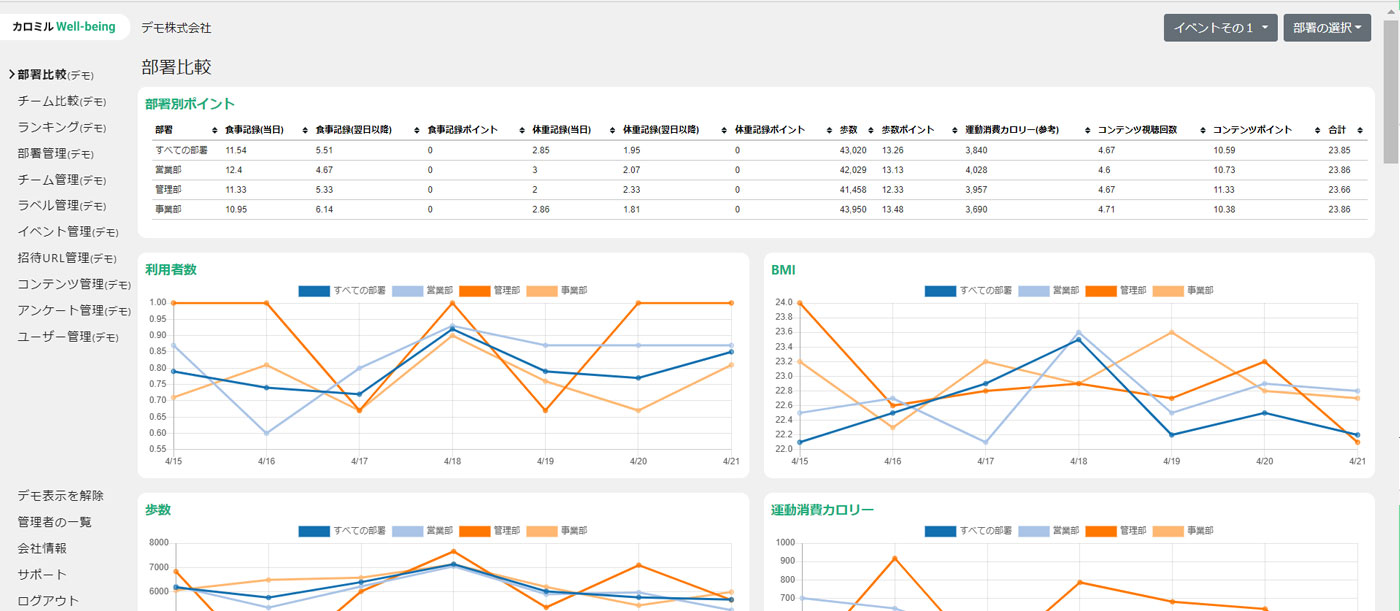Open サポート link
The height and width of the screenshot is (611, 1400).
point(42,574)
